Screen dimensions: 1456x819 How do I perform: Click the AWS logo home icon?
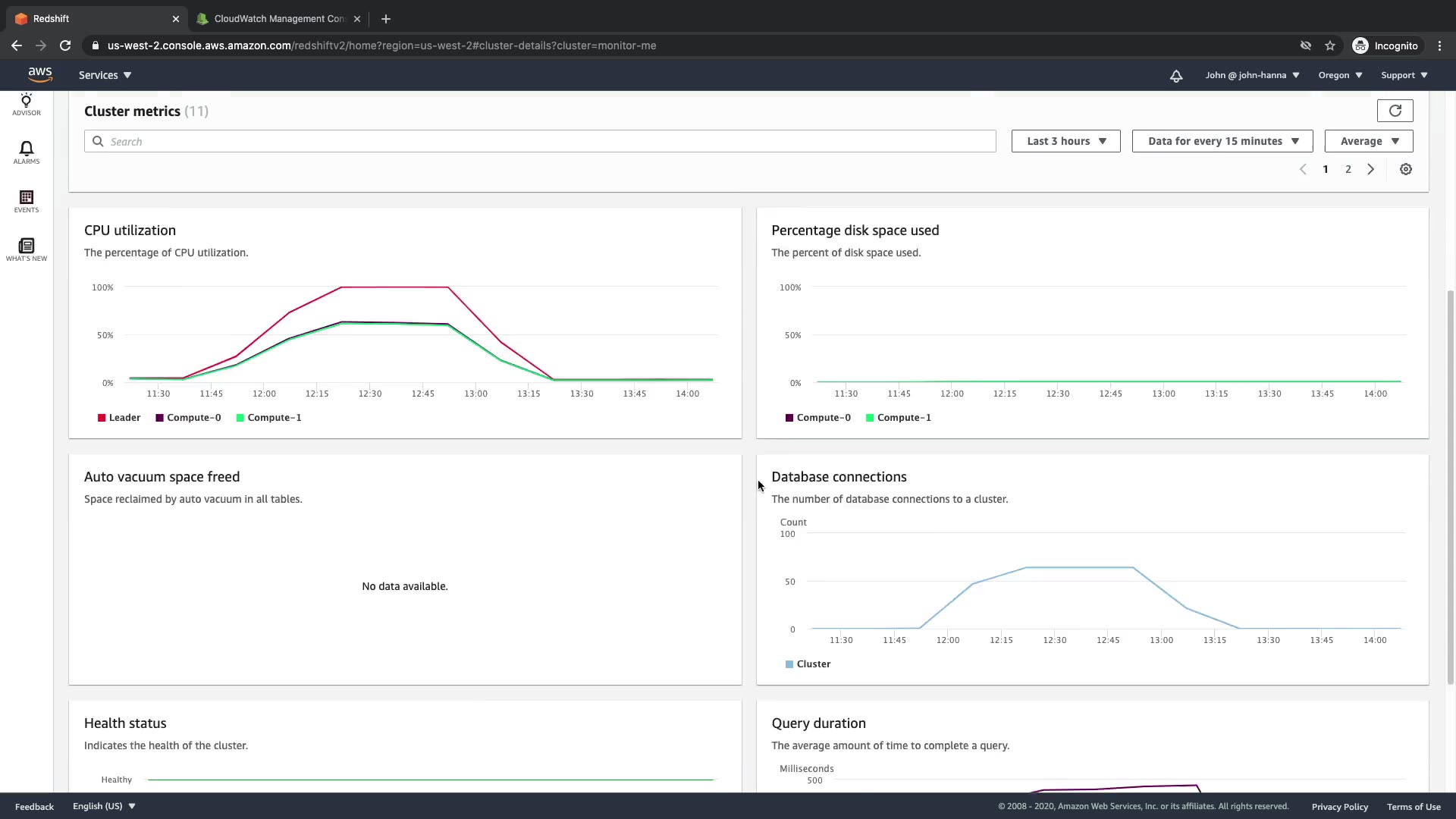point(39,74)
